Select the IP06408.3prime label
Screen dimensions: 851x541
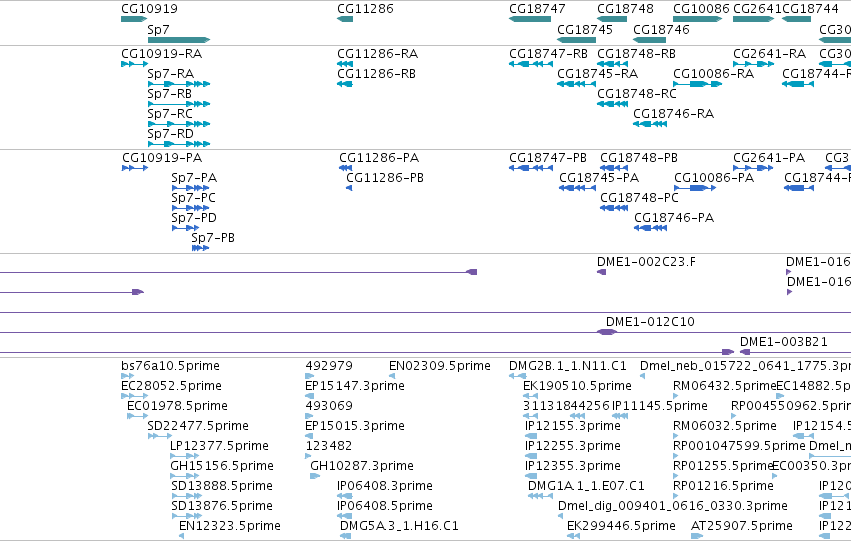click(385, 486)
